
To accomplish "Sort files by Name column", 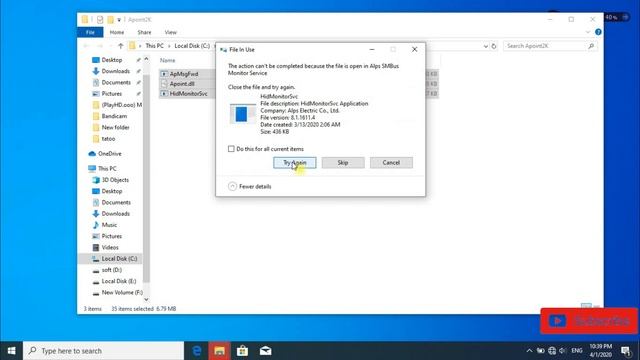I will (x=167, y=60).
